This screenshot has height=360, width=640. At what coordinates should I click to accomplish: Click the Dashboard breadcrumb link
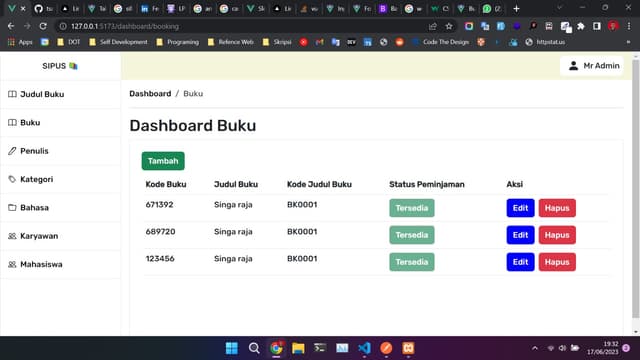(x=150, y=94)
